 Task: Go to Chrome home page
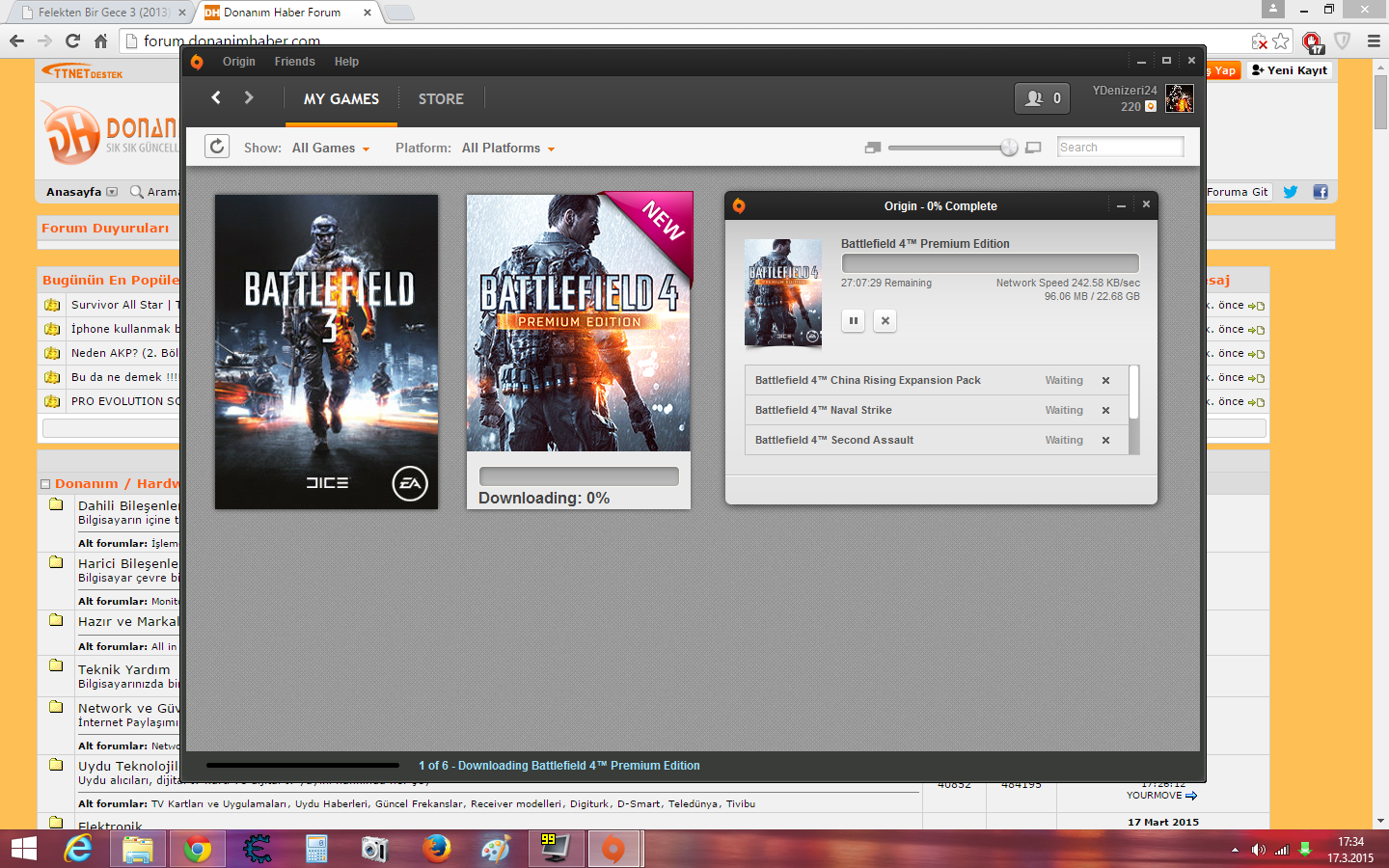[100, 41]
